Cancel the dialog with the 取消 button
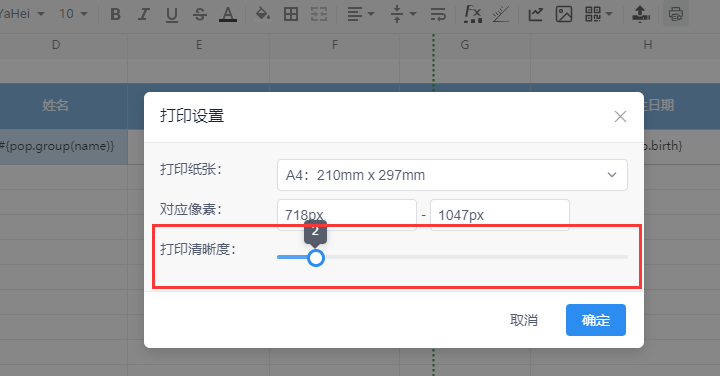 point(523,320)
